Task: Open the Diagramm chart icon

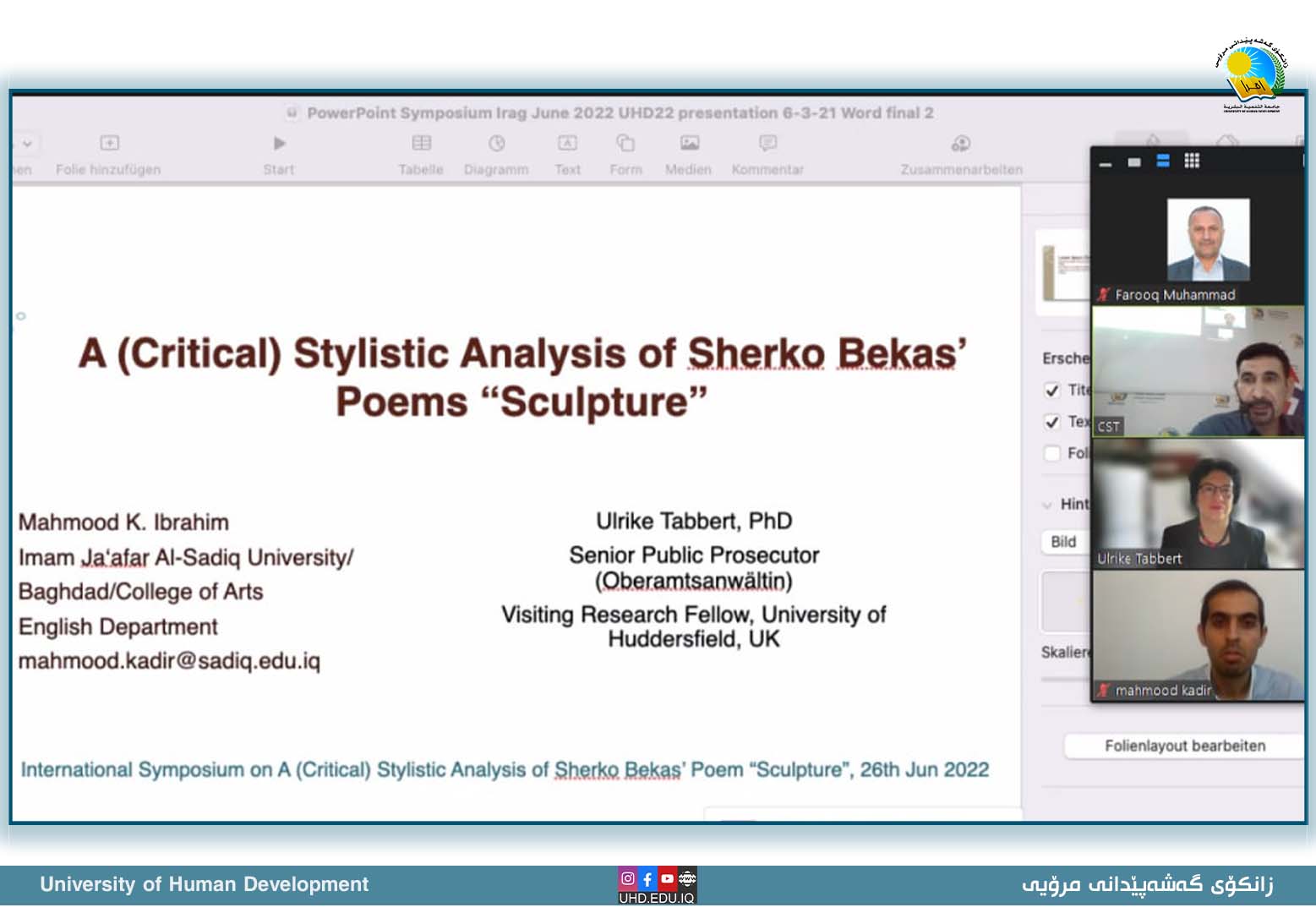Action: pos(496,143)
